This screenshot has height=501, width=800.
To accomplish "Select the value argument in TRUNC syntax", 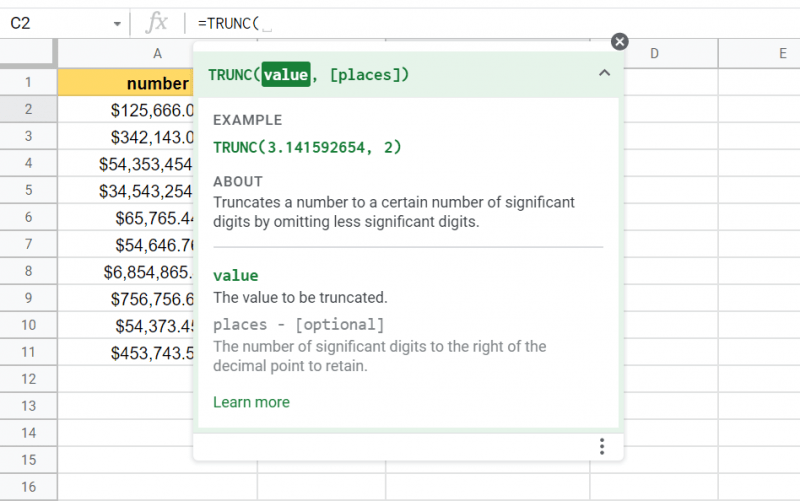I will [286, 74].
